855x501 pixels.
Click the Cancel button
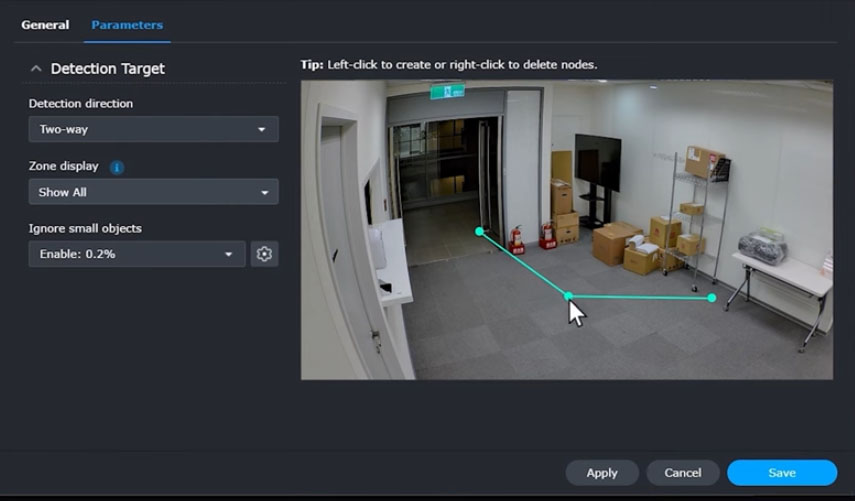(682, 473)
